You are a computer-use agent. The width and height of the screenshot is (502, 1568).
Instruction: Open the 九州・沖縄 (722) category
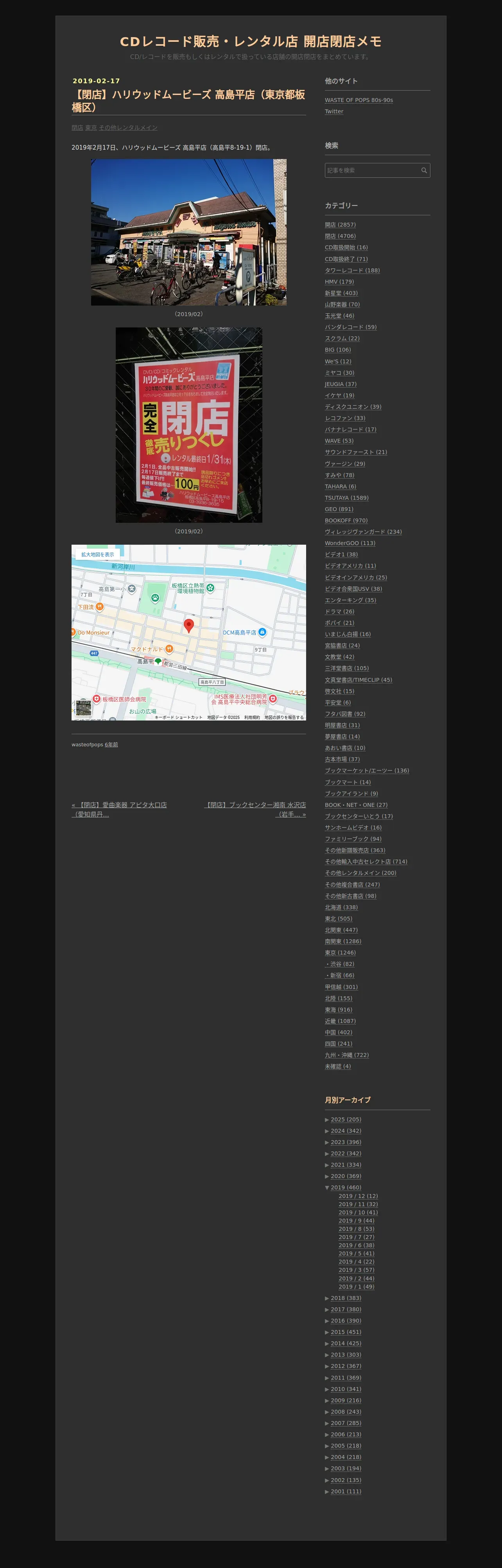coord(347,1055)
